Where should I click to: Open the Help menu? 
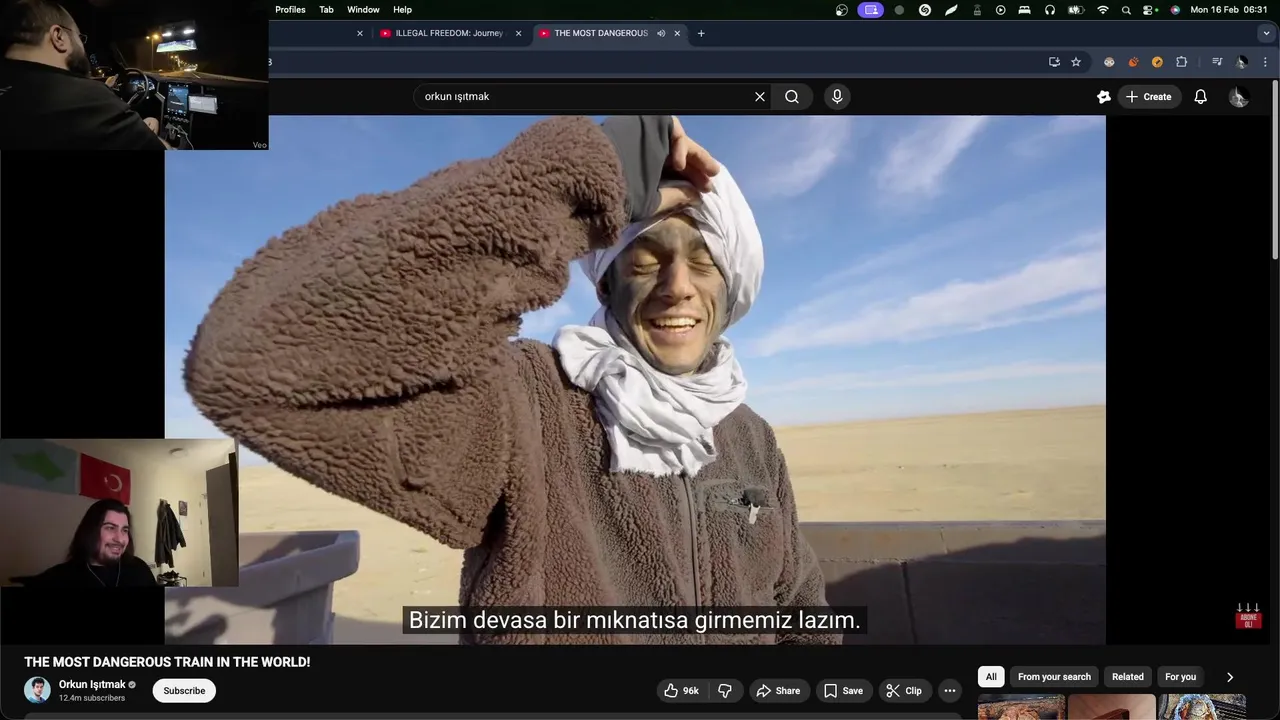click(x=402, y=10)
